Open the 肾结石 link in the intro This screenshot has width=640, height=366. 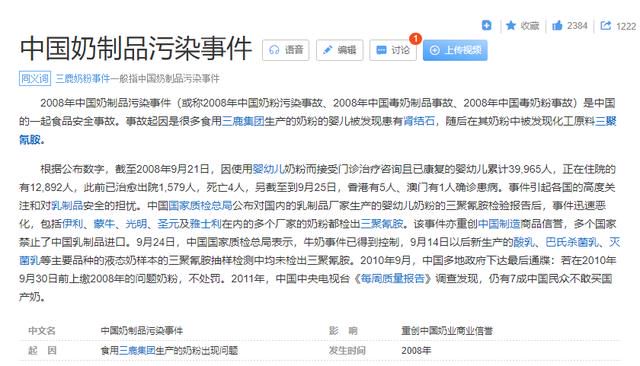point(419,121)
